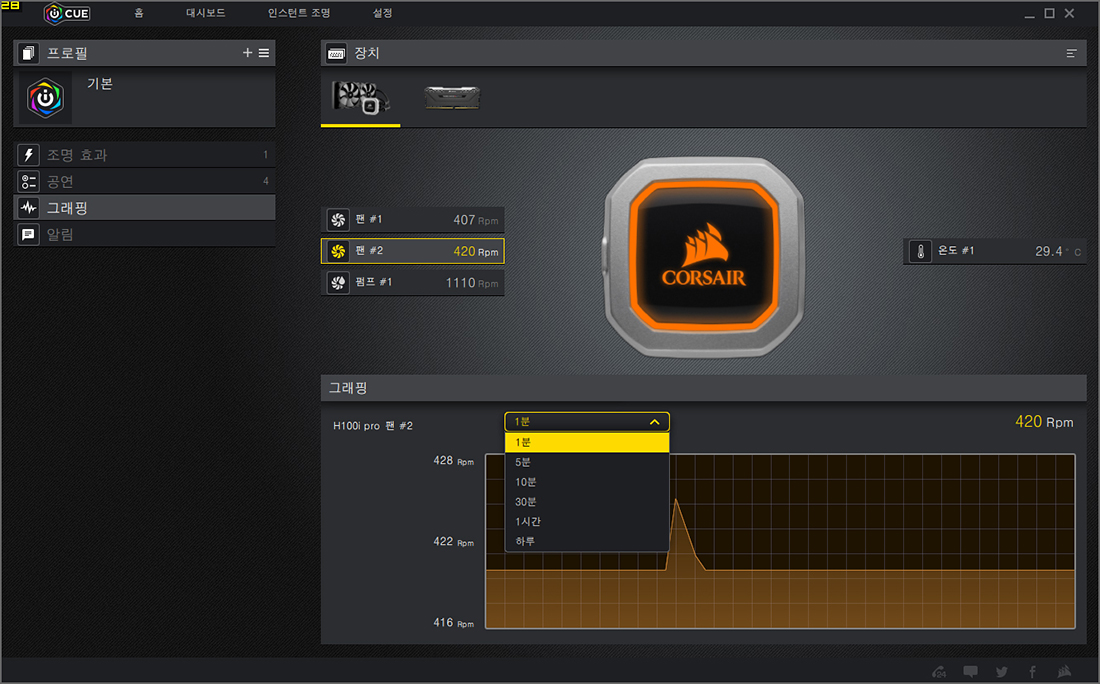The image size is (1100, 684).
Task: Click the 420 Rpm readout above the graph
Action: (x=1044, y=422)
